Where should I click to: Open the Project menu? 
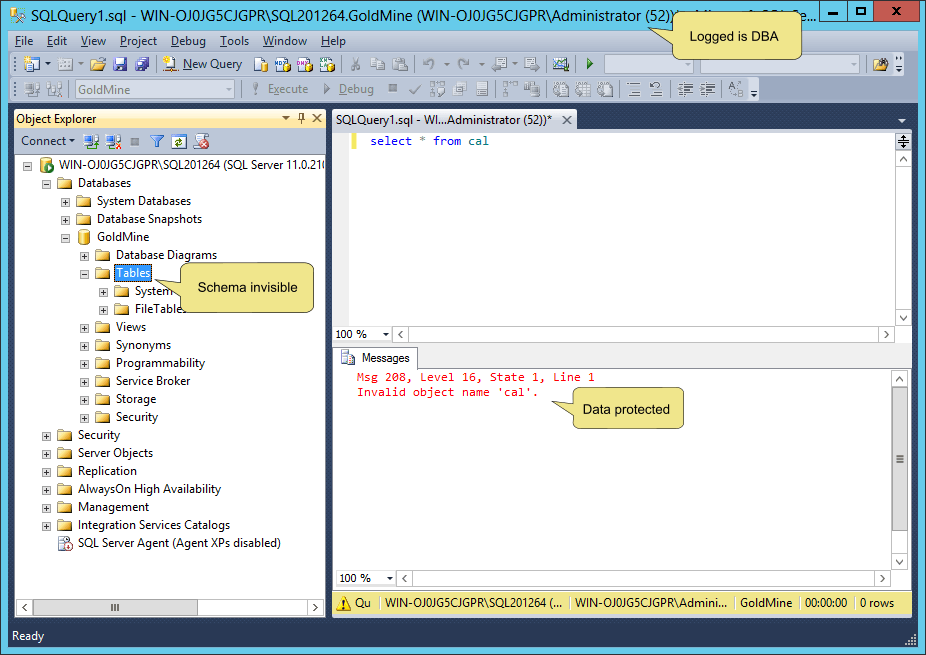138,41
